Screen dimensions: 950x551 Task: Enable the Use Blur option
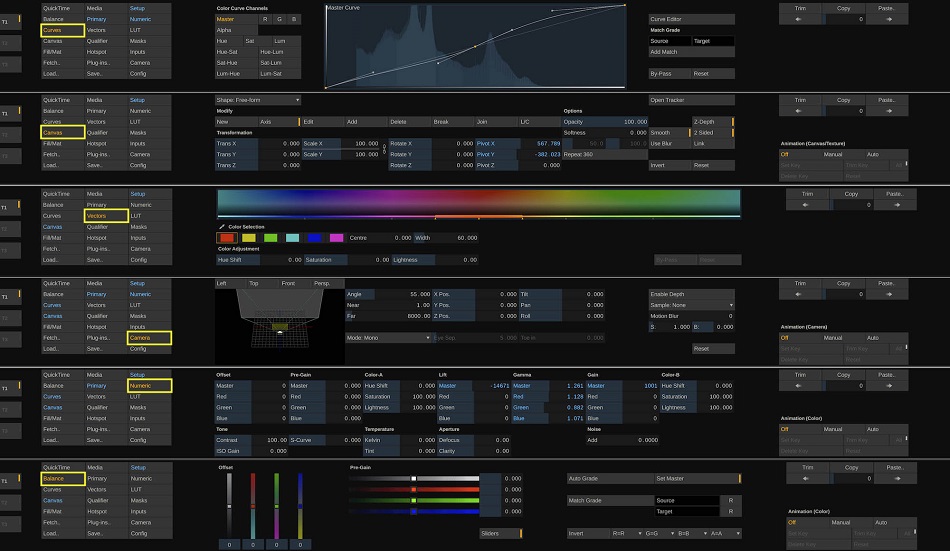point(669,144)
